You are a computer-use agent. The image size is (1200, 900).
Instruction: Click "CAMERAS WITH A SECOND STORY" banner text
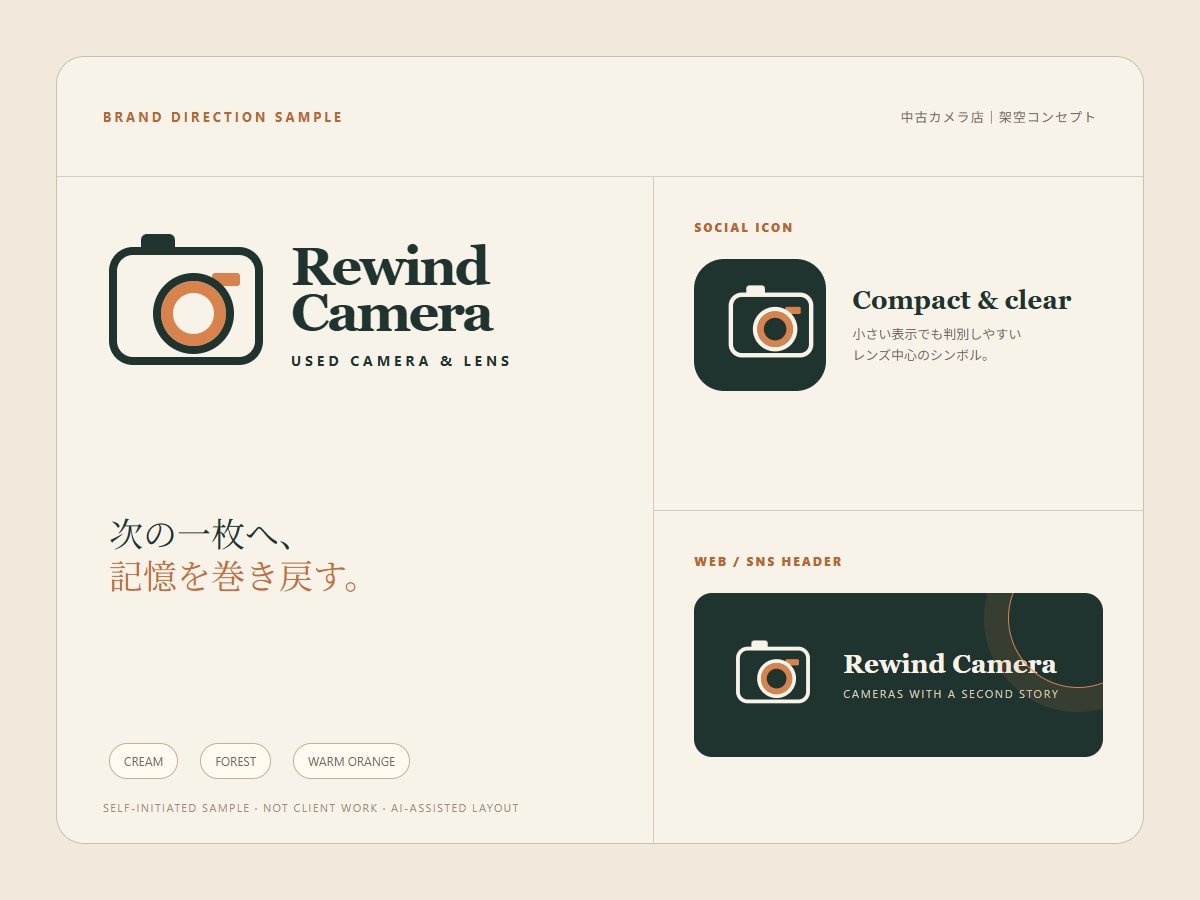click(x=951, y=694)
